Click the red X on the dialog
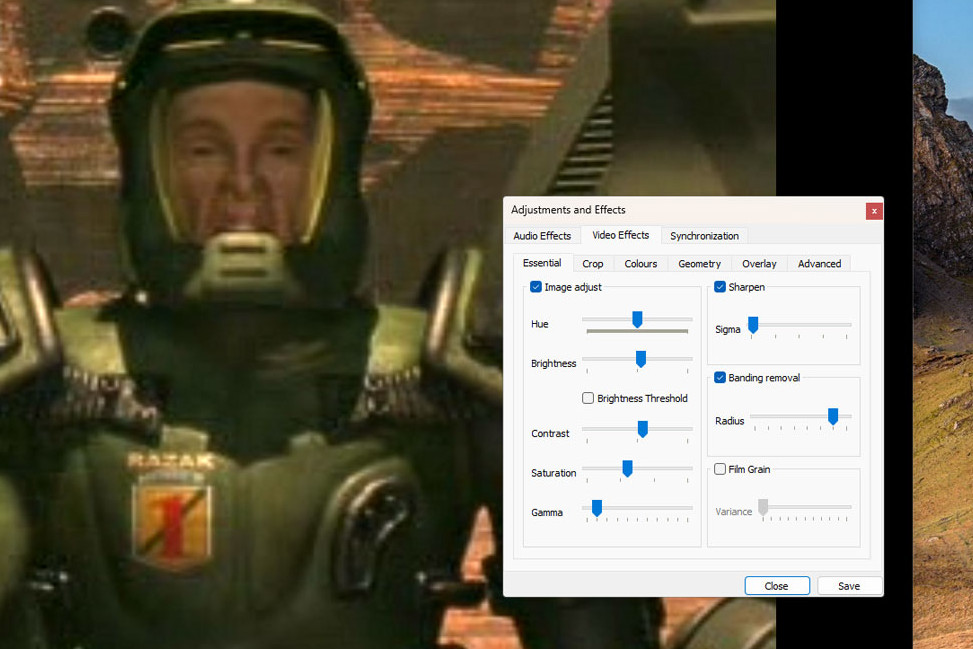 coord(874,211)
